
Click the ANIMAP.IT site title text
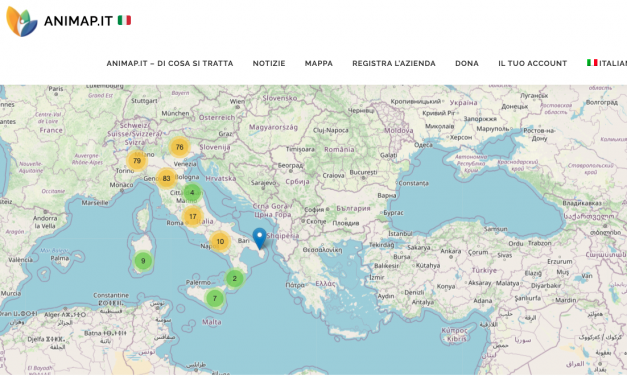pyautogui.click(x=78, y=21)
